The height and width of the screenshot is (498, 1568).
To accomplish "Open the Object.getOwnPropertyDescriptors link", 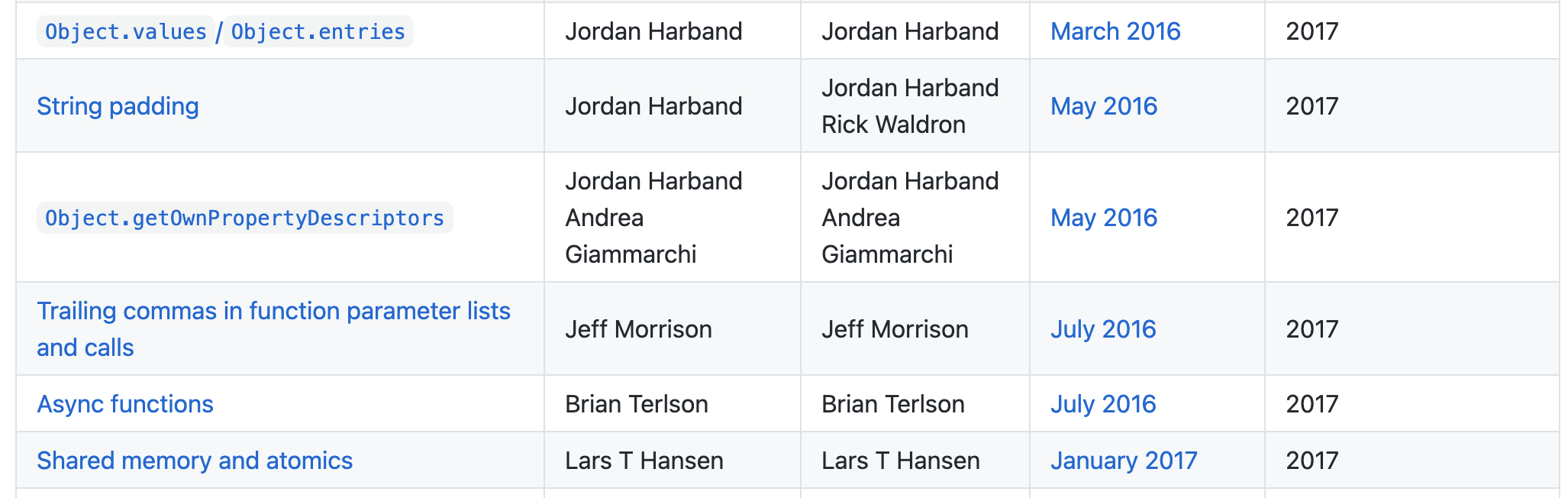I will click(x=244, y=218).
